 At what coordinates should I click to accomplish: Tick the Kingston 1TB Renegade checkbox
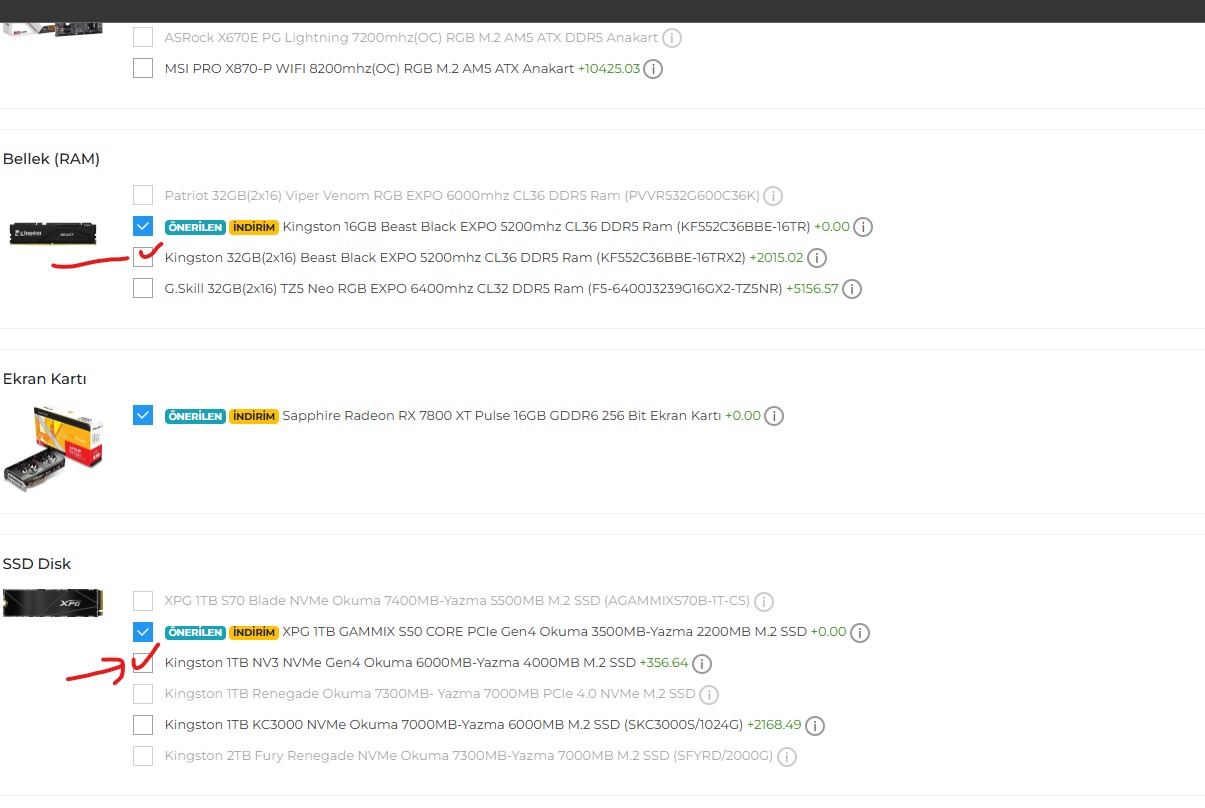point(143,693)
